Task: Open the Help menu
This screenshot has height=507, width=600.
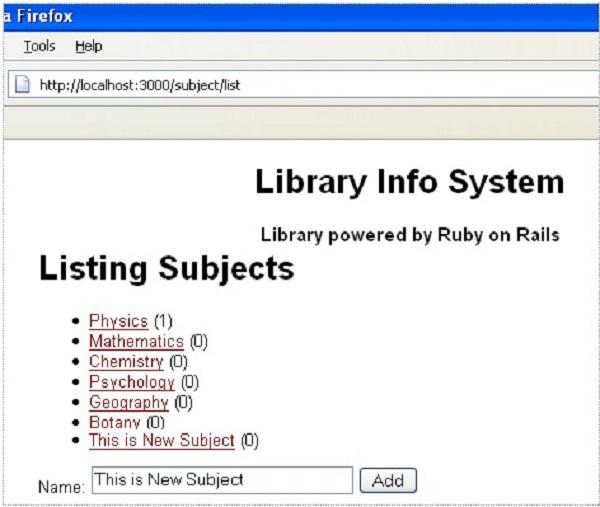Action: point(88,46)
